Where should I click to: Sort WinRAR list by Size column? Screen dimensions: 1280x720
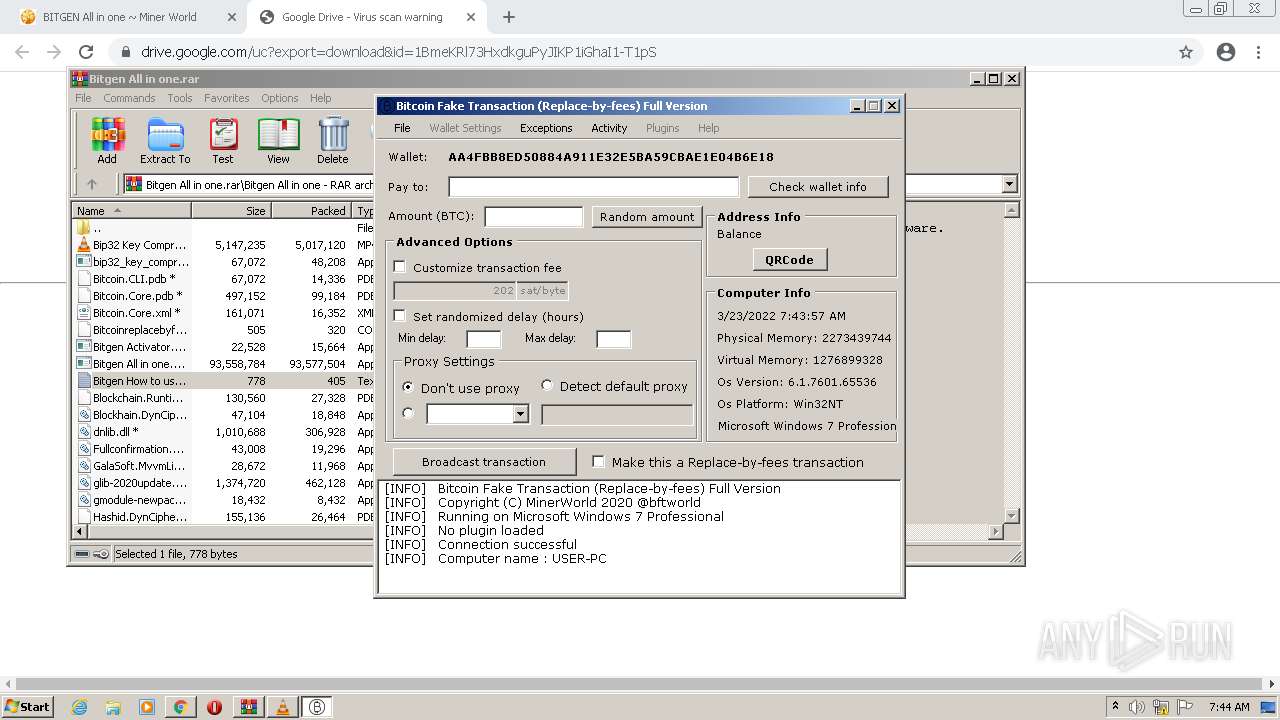(x=231, y=210)
